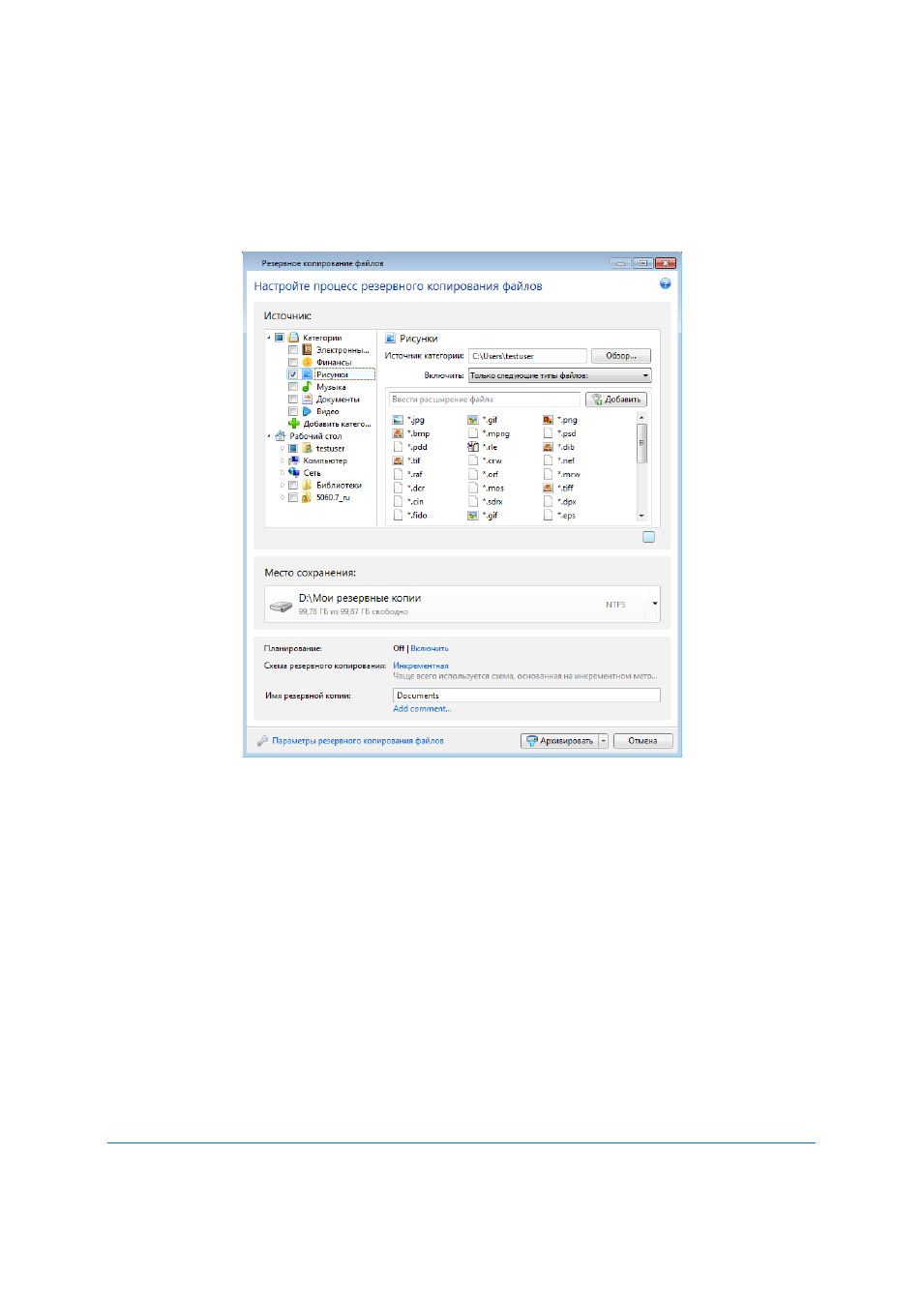Click the file list scroll up arrow
The image size is (924, 1305).
[x=641, y=418]
